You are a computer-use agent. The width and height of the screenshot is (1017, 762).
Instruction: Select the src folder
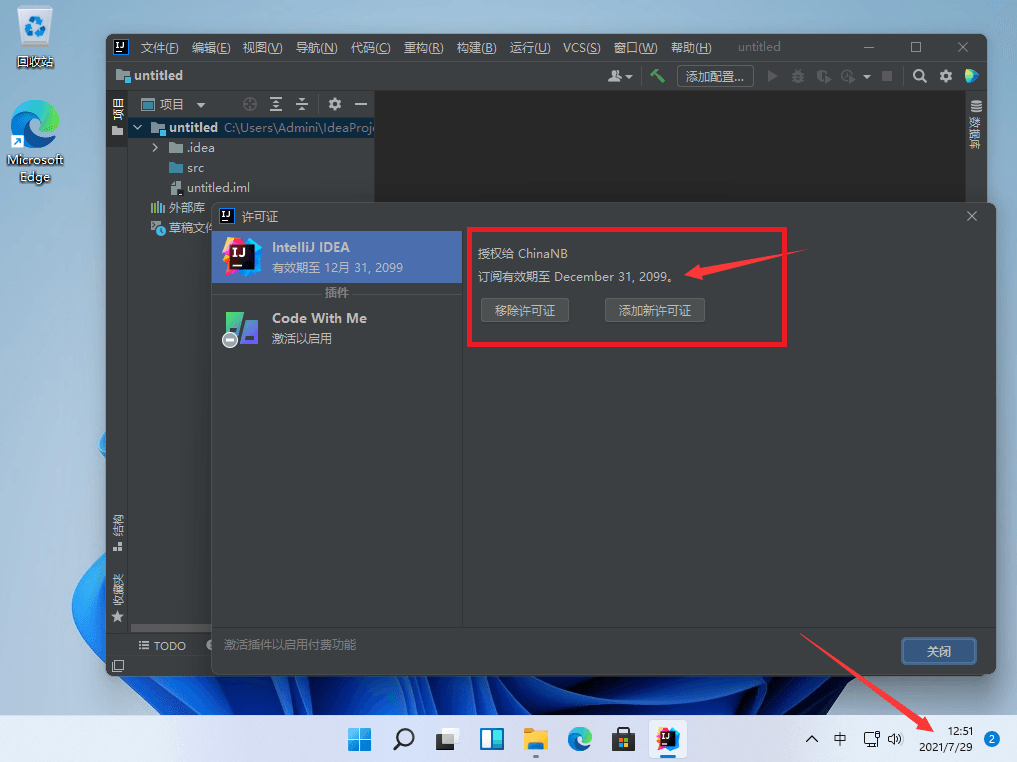tap(187, 168)
